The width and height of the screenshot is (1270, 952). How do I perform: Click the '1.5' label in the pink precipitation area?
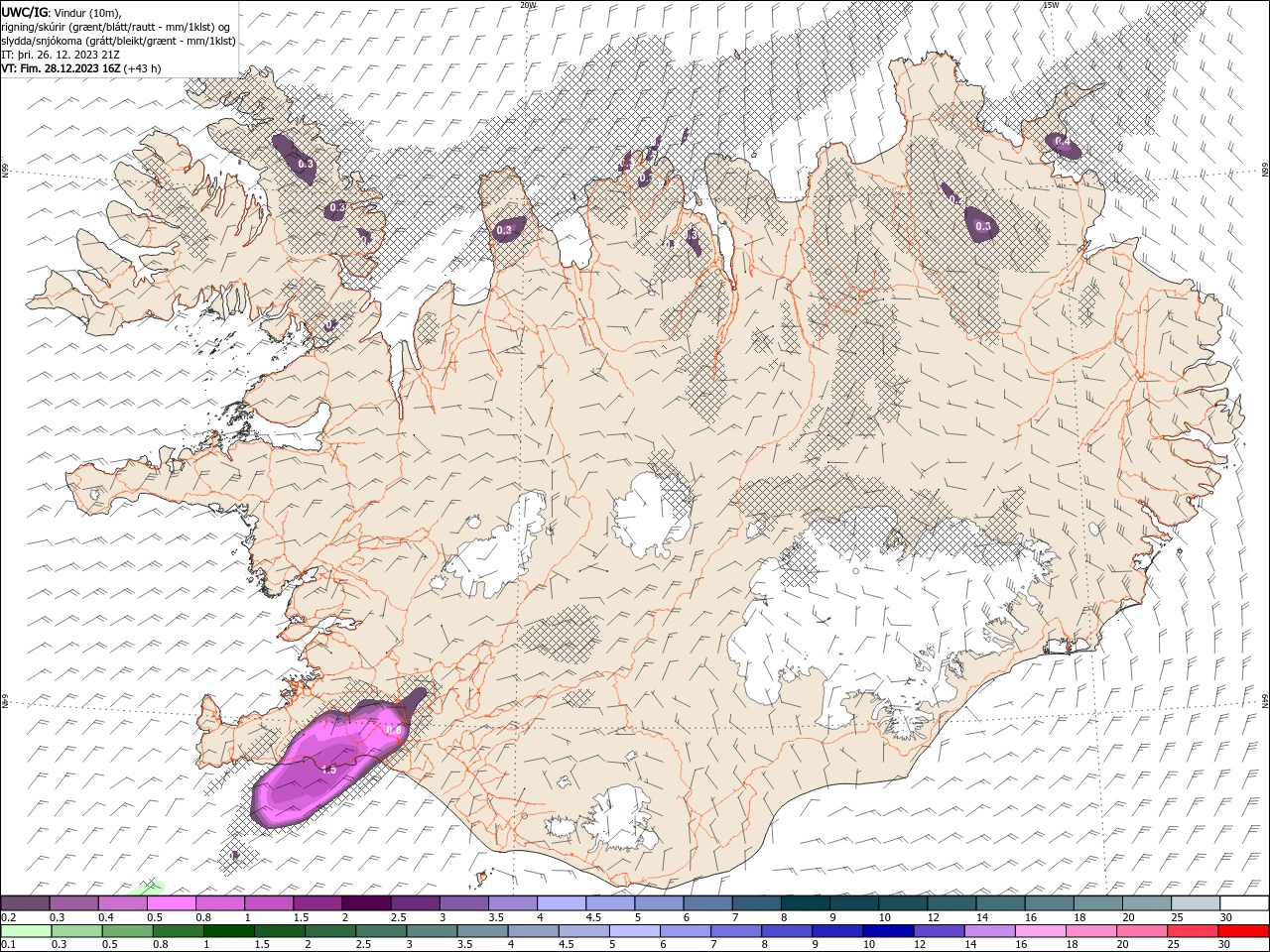click(x=328, y=769)
